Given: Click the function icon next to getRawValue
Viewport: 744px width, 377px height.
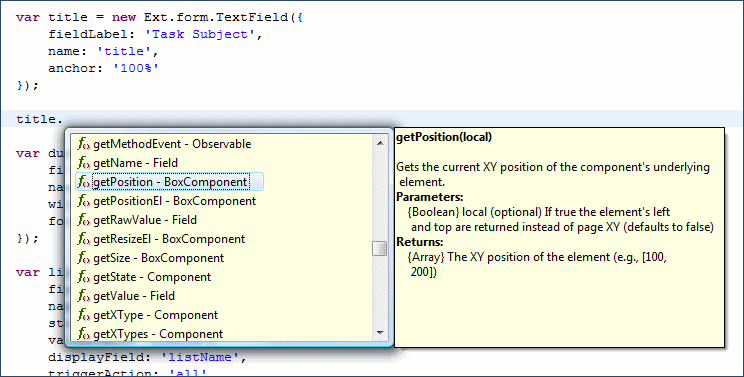Looking at the screenshot, I should coord(84,220).
